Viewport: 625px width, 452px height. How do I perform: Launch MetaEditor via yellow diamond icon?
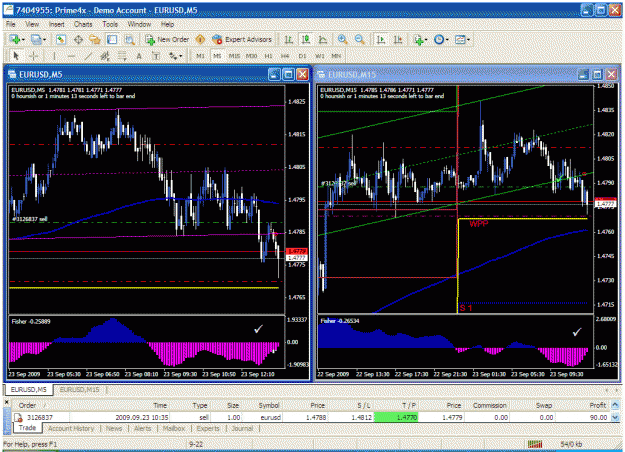[x=200, y=39]
